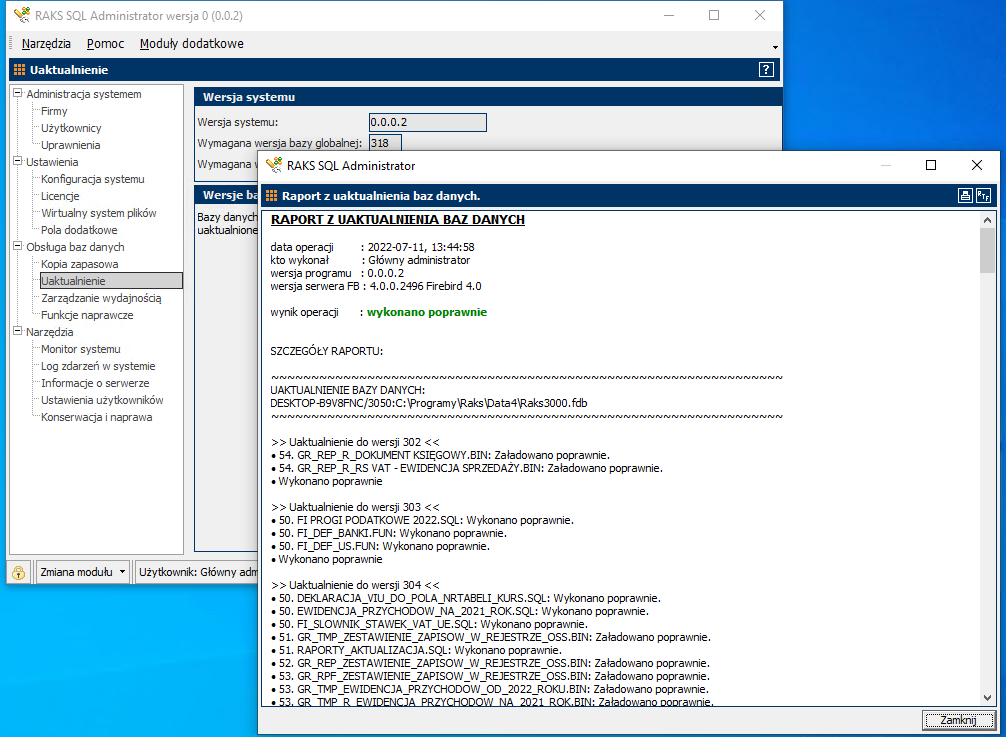Click the help question mark icon in Uaktualnienie header
Image resolution: width=1006 pixels, height=737 pixels.
pyautogui.click(x=766, y=70)
